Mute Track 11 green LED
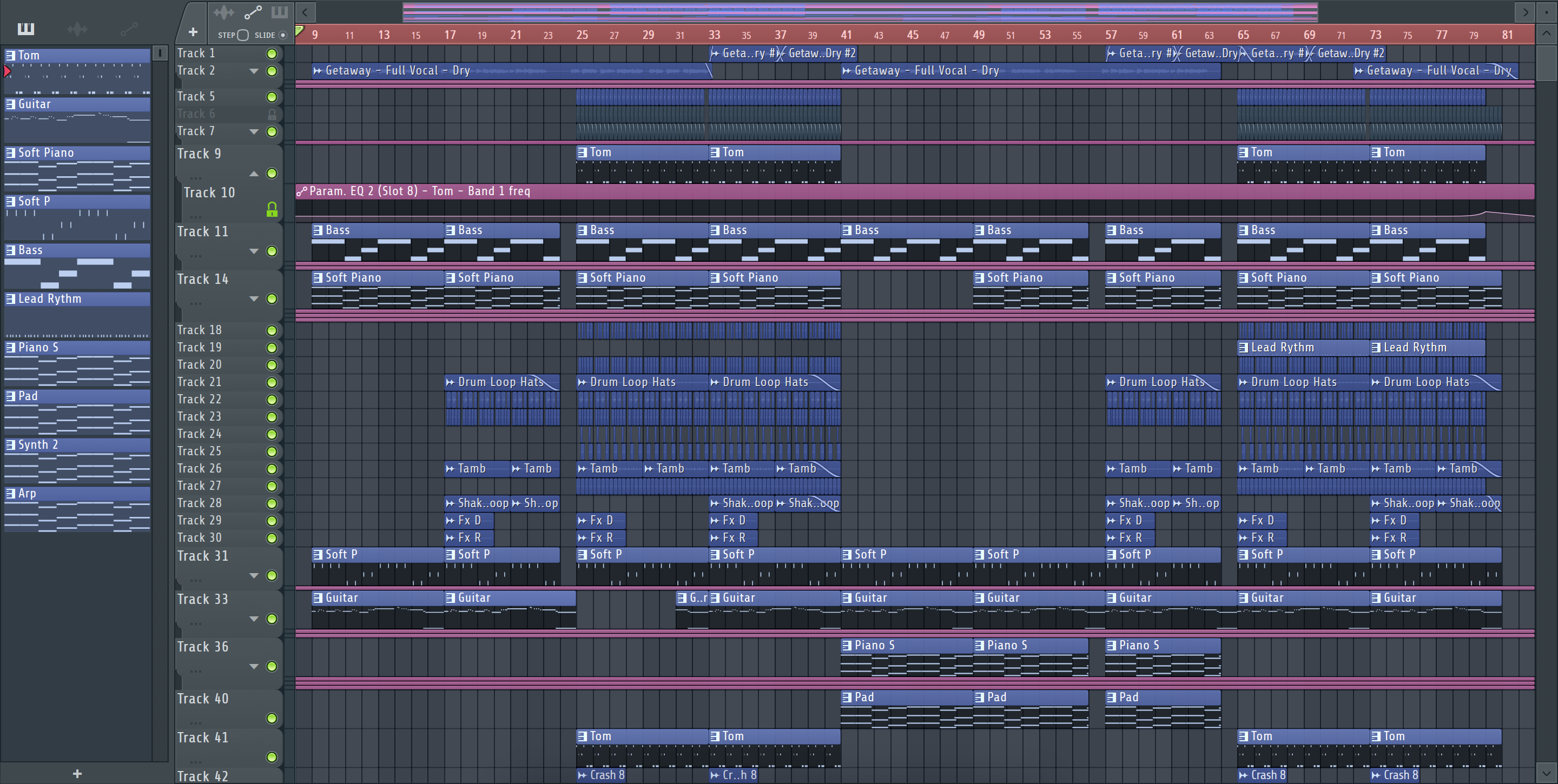 point(272,251)
